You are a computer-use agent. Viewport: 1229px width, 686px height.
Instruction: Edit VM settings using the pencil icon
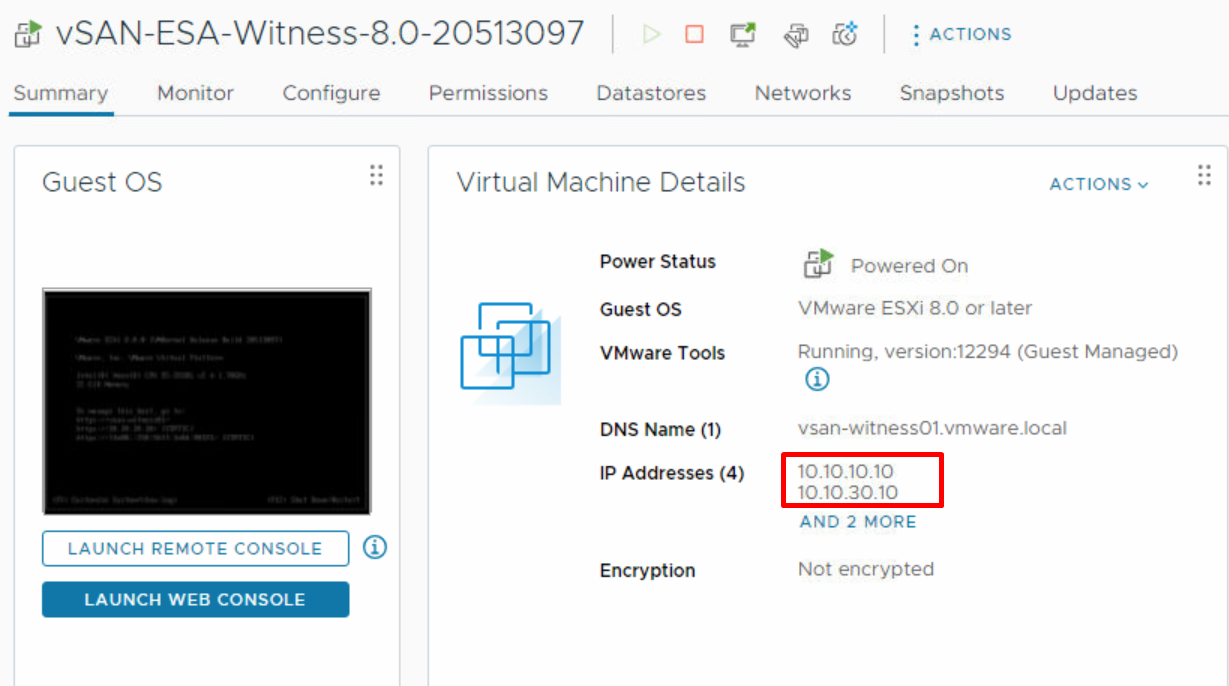[795, 33]
